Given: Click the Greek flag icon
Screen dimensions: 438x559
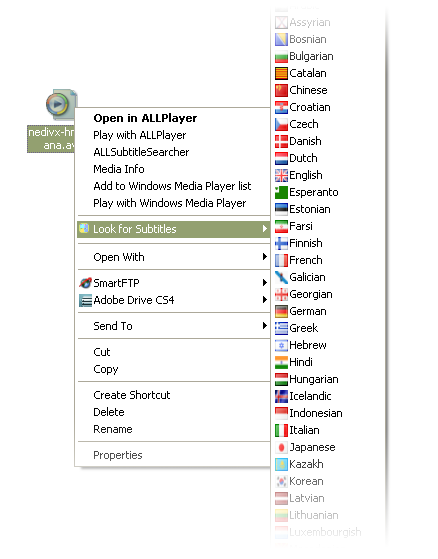Looking at the screenshot, I should click(281, 328).
